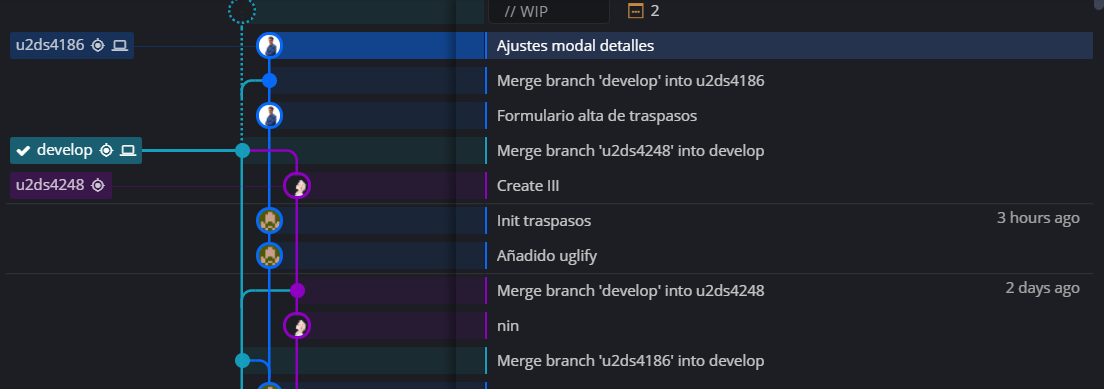The image size is (1104, 389).
Task: Click avatar node of 'nin' commit
Action: point(297,326)
